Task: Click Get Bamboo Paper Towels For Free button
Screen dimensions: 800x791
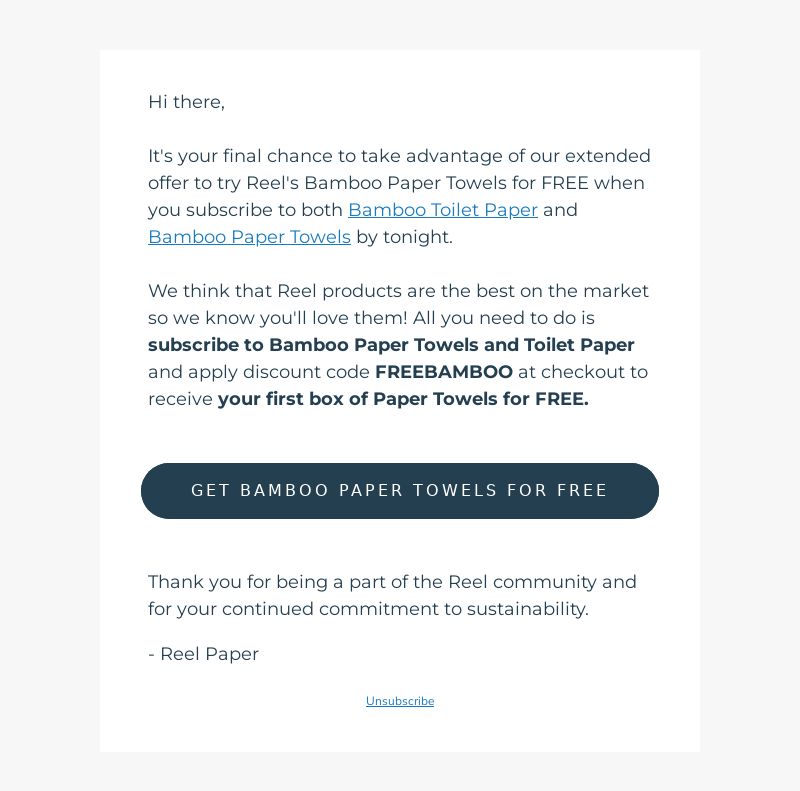Action: pos(399,490)
